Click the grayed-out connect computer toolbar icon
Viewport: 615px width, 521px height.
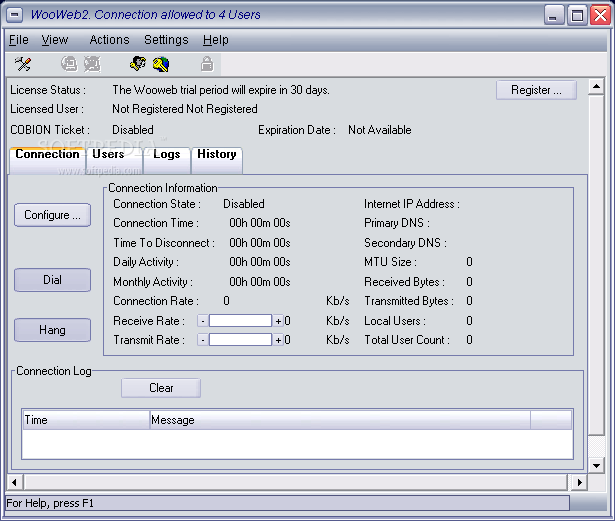pos(69,64)
